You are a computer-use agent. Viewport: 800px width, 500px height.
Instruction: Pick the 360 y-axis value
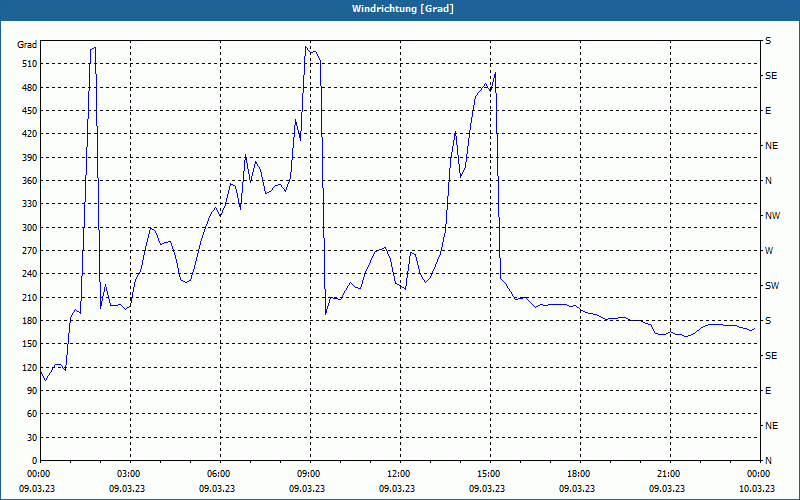tap(30, 181)
